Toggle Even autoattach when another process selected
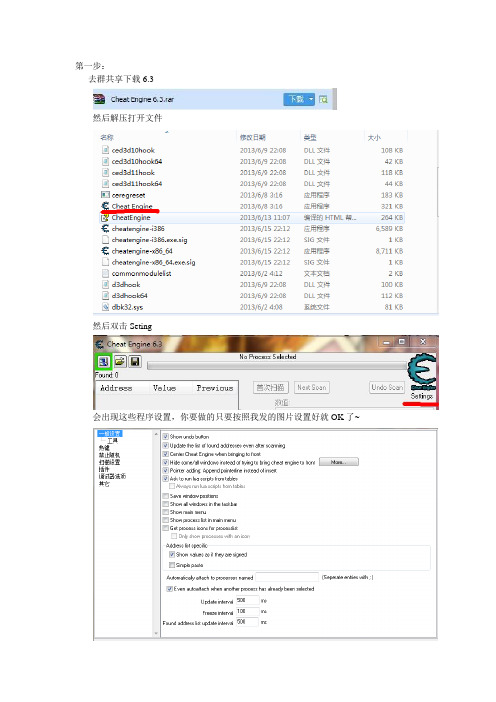The image size is (496, 702). click(x=170, y=589)
